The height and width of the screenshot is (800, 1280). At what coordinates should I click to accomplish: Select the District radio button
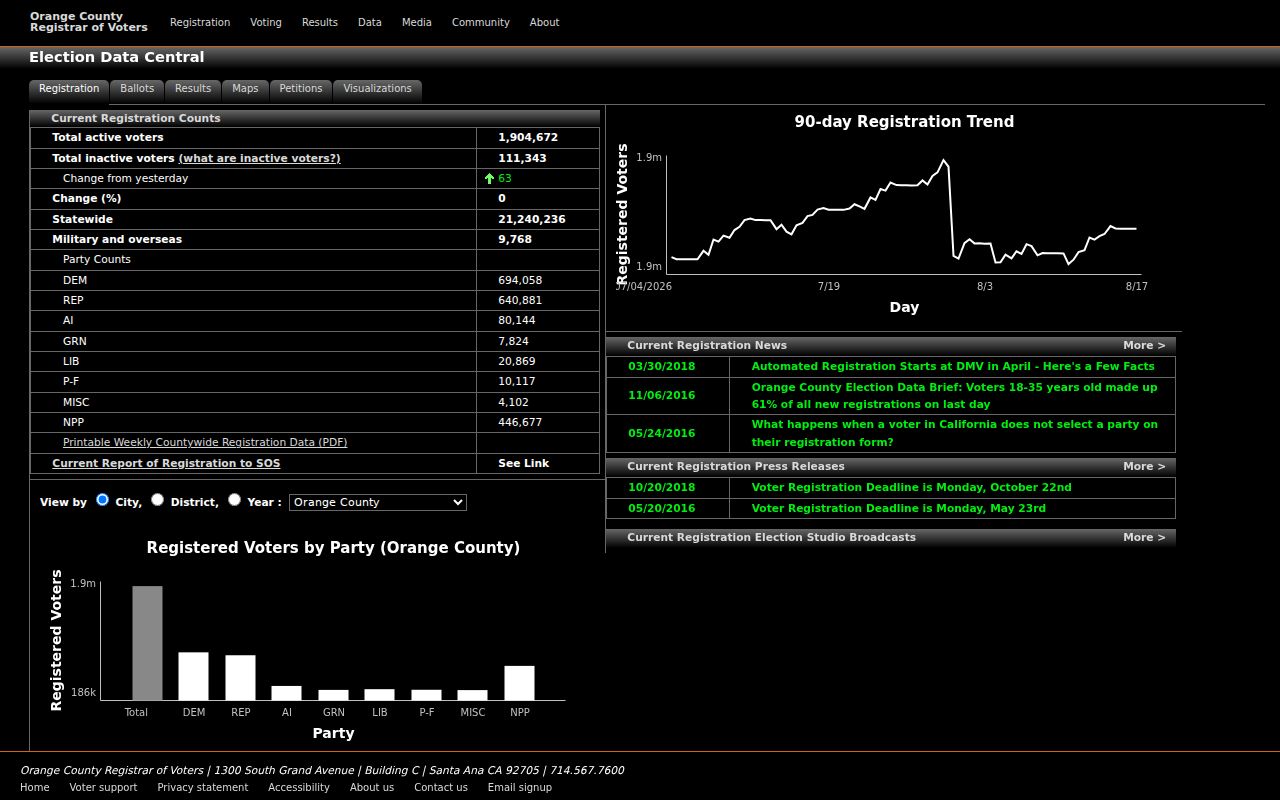click(x=157, y=500)
